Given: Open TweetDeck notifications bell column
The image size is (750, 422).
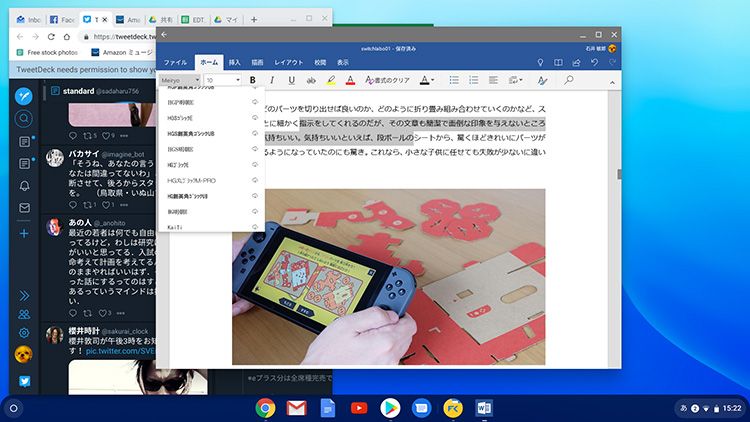Looking at the screenshot, I should [24, 186].
